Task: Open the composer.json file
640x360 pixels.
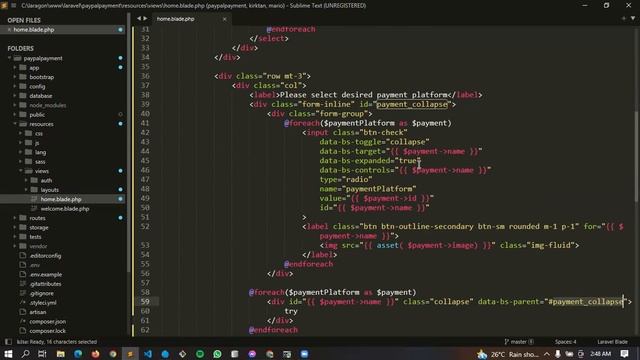Action: (47, 322)
